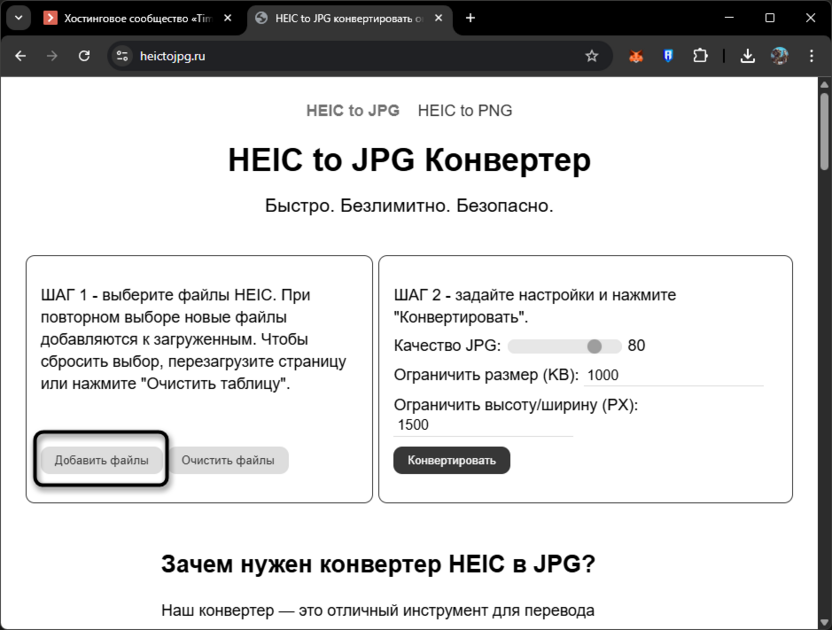Edit the Ограничить высоту/ширину (PX) field
The image size is (832, 630).
click(x=483, y=425)
